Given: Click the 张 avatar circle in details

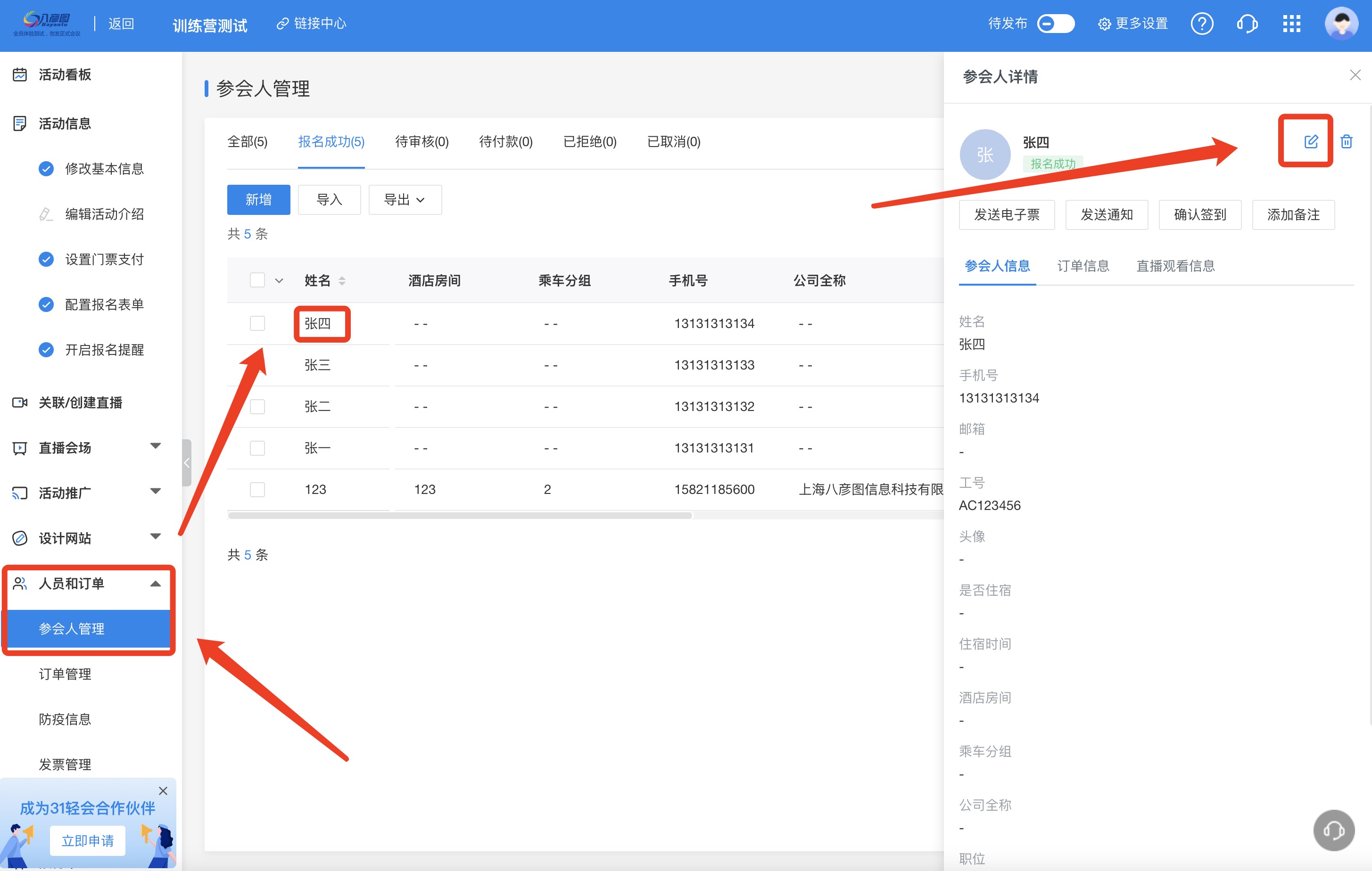Looking at the screenshot, I should pyautogui.click(x=985, y=155).
